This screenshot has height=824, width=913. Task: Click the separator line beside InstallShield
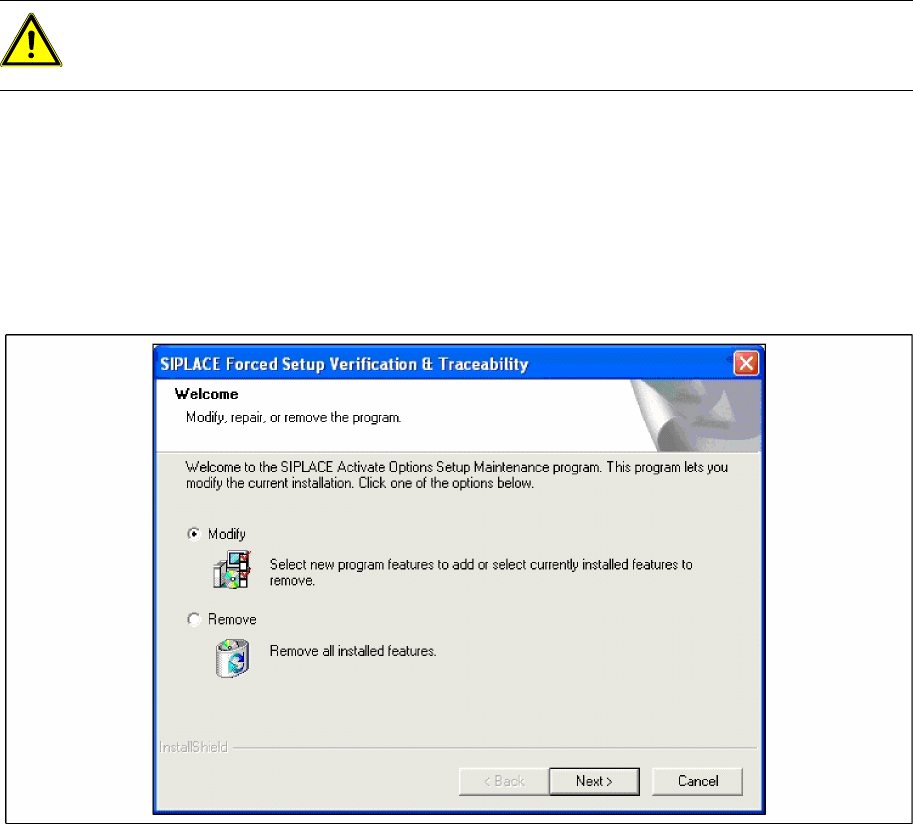pyautogui.click(x=495, y=748)
